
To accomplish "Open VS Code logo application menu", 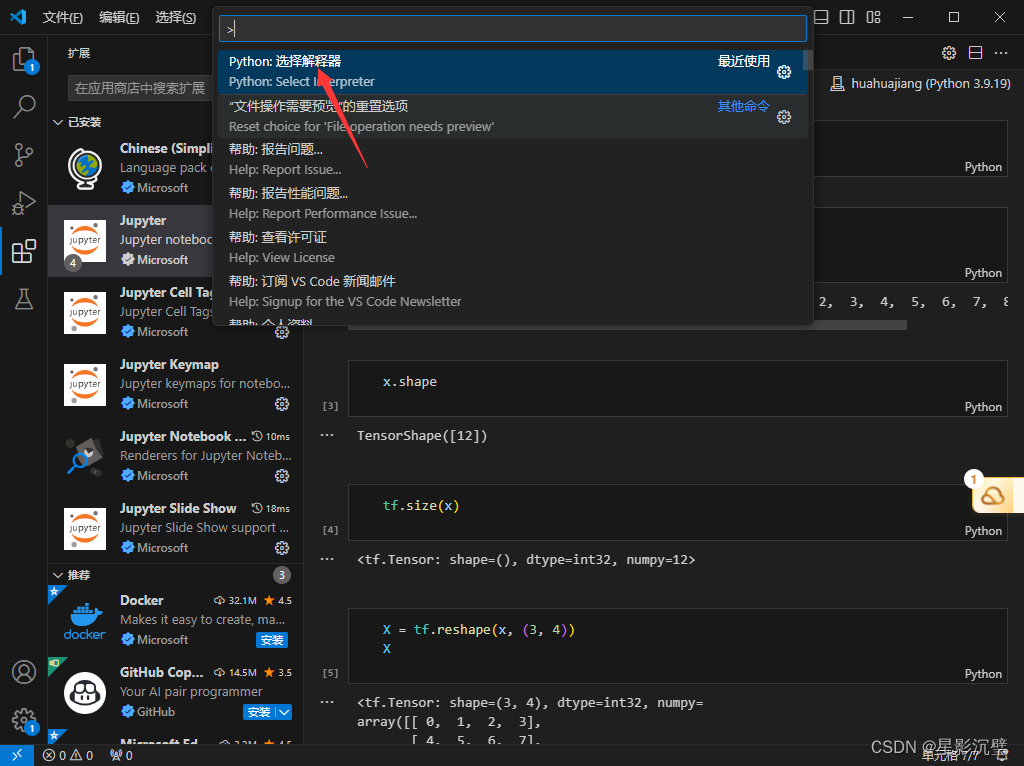I will pos(18,17).
